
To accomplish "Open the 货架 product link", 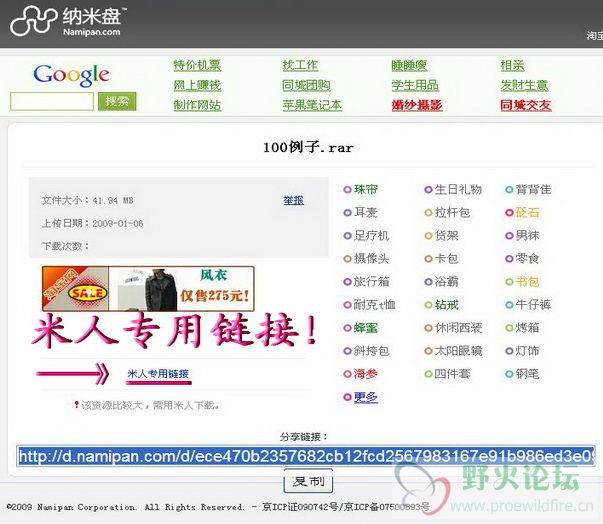I will point(446,235).
